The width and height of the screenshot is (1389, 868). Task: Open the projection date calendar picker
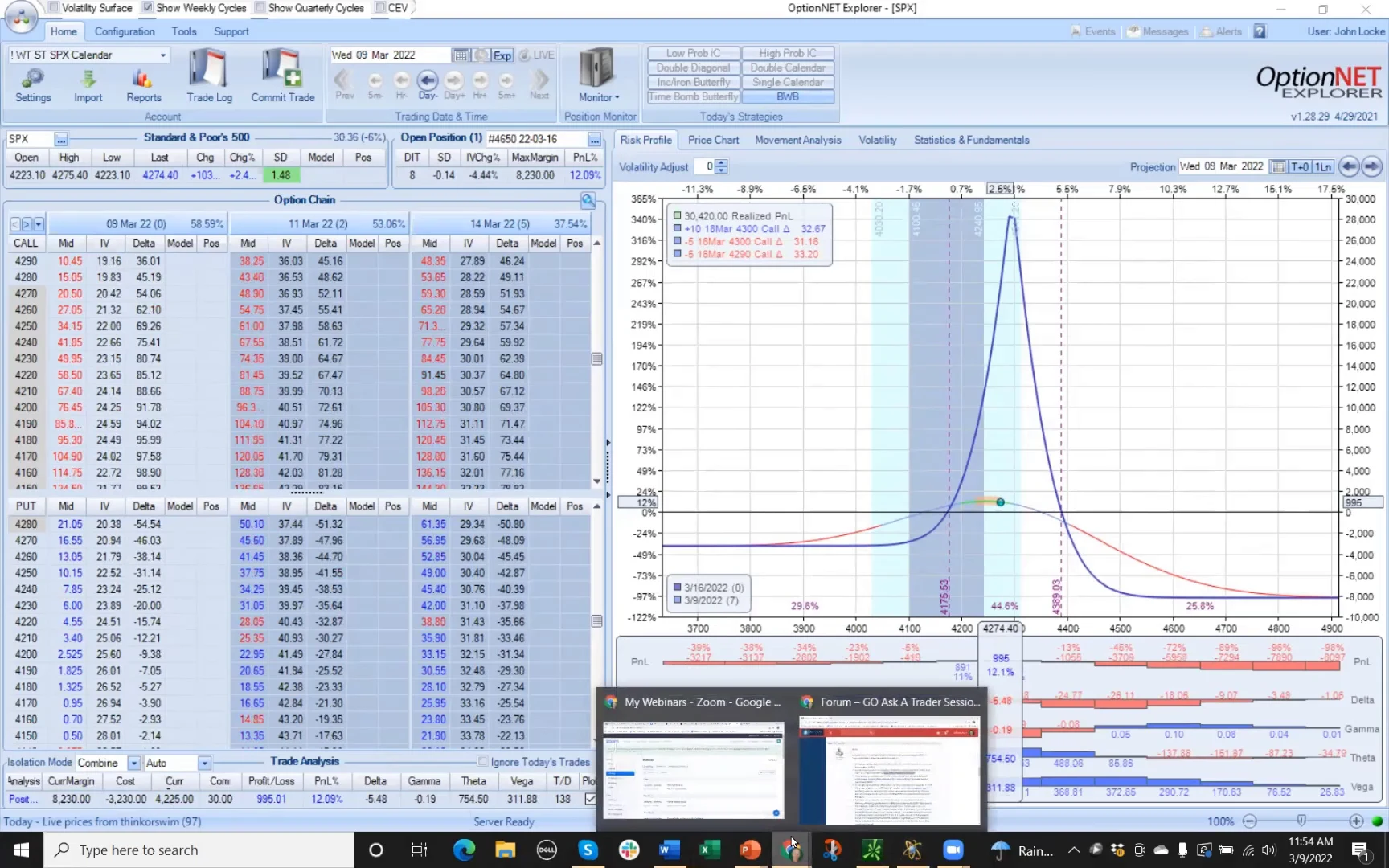coord(1277,166)
